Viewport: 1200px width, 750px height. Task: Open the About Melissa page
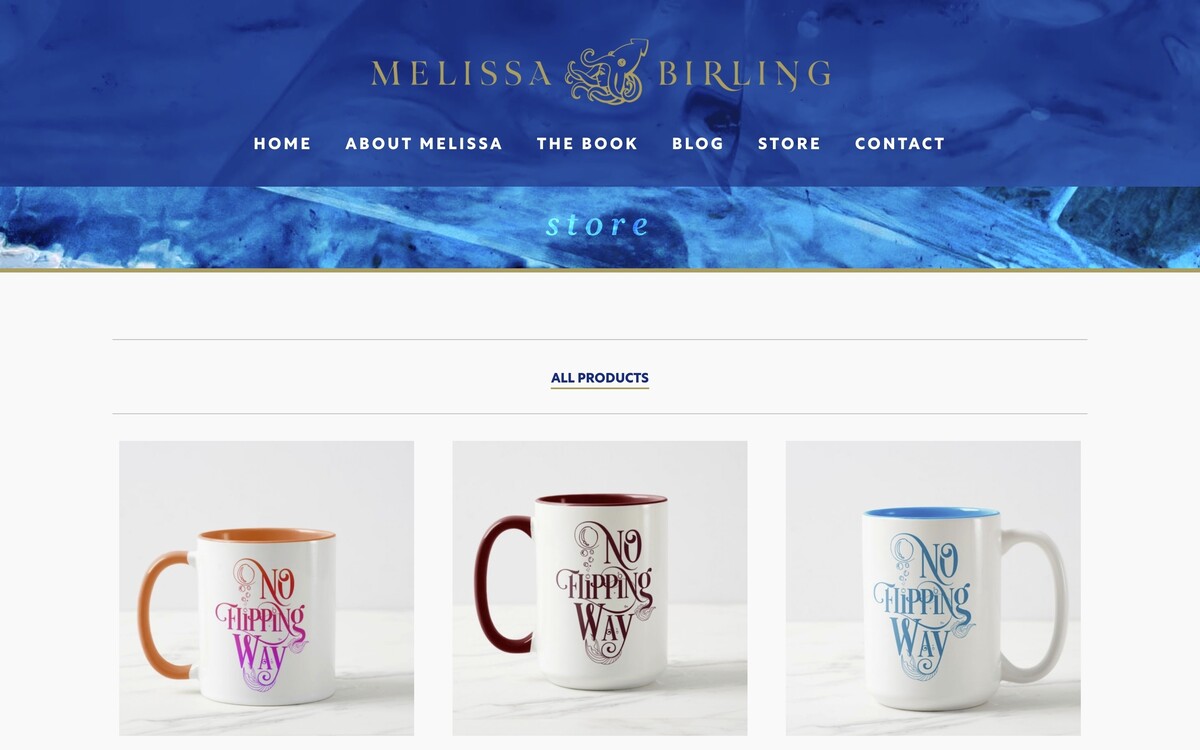(424, 144)
